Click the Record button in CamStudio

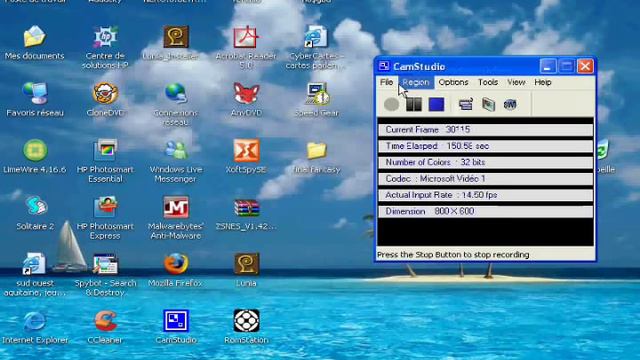click(x=391, y=104)
